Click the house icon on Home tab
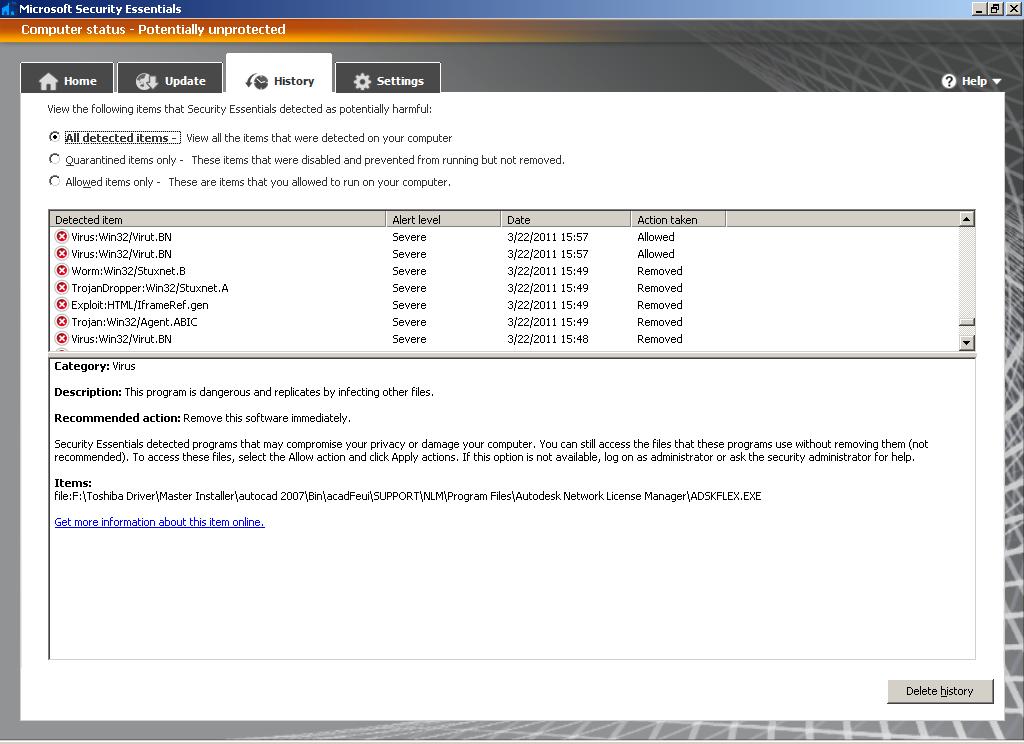 [x=48, y=82]
